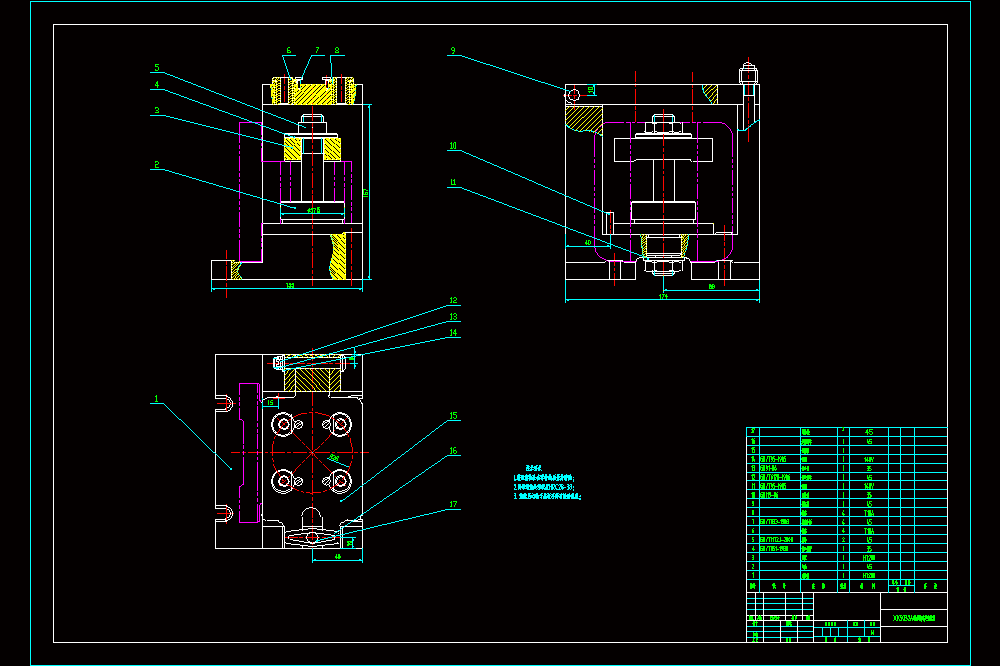This screenshot has height=666, width=1000.
Task: Click part balloon number 7
Action: [x=317, y=50]
